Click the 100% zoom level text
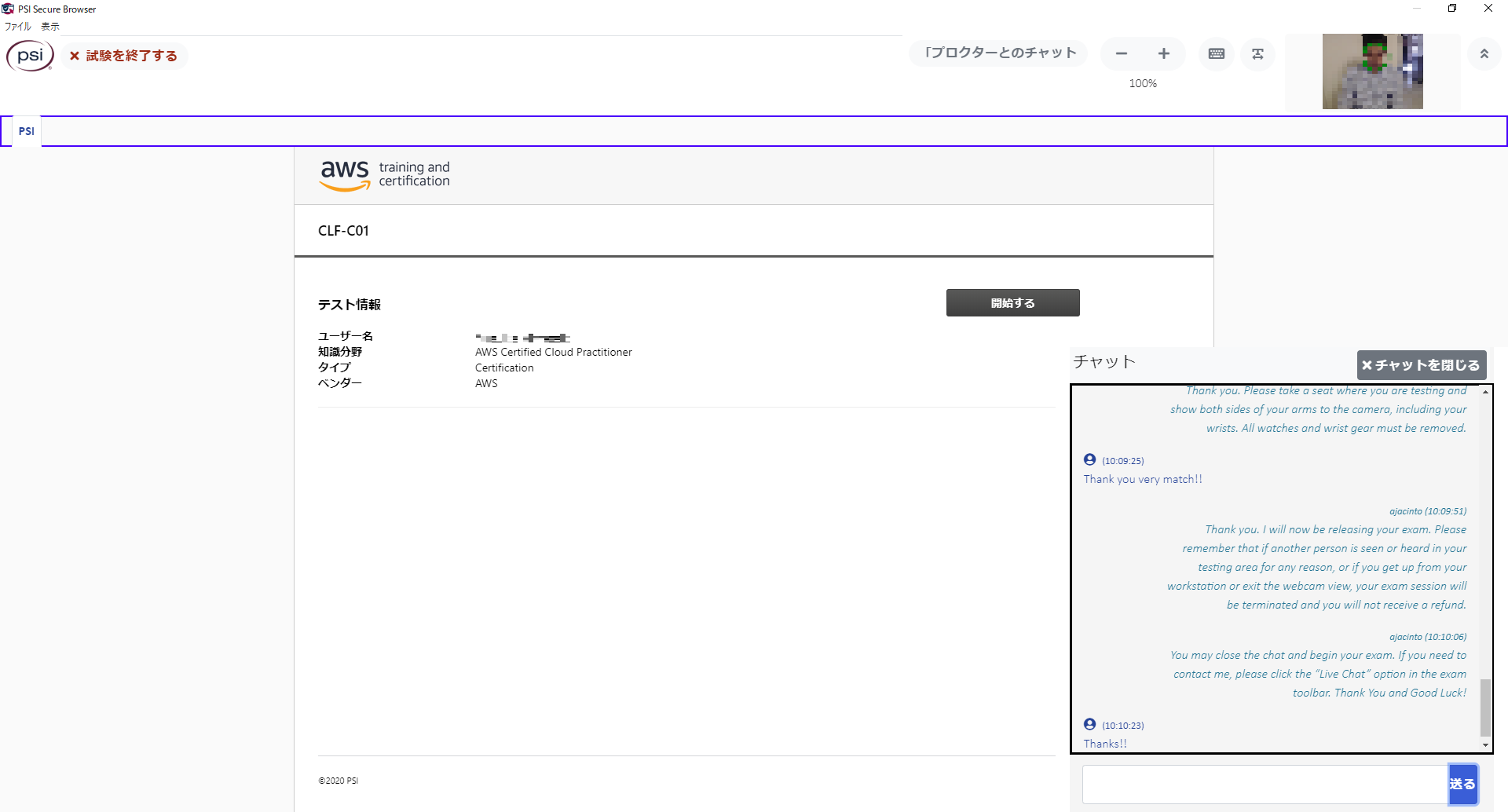The height and width of the screenshot is (812, 1508). tap(1143, 83)
